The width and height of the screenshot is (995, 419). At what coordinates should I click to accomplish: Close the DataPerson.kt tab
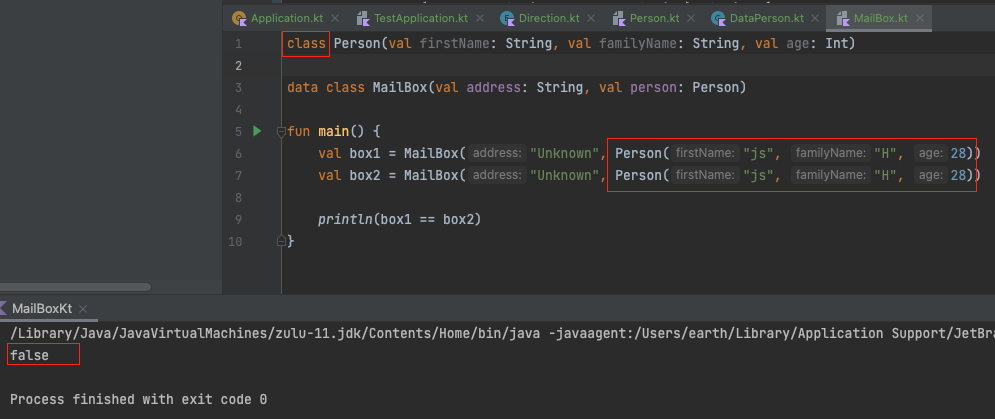815,18
